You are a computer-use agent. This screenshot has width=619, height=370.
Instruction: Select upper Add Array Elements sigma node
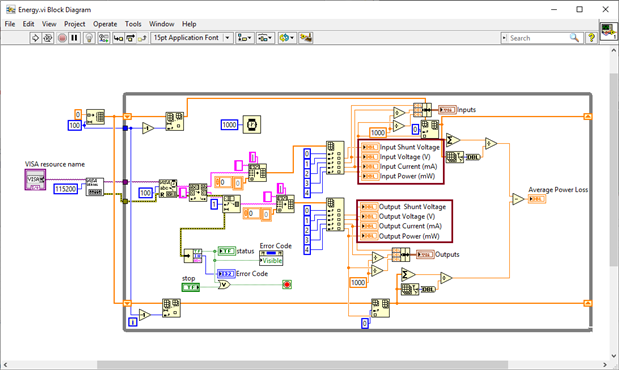click(x=453, y=140)
